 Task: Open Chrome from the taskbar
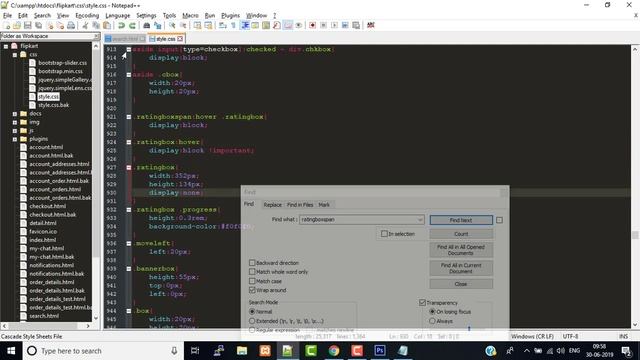click(334, 351)
